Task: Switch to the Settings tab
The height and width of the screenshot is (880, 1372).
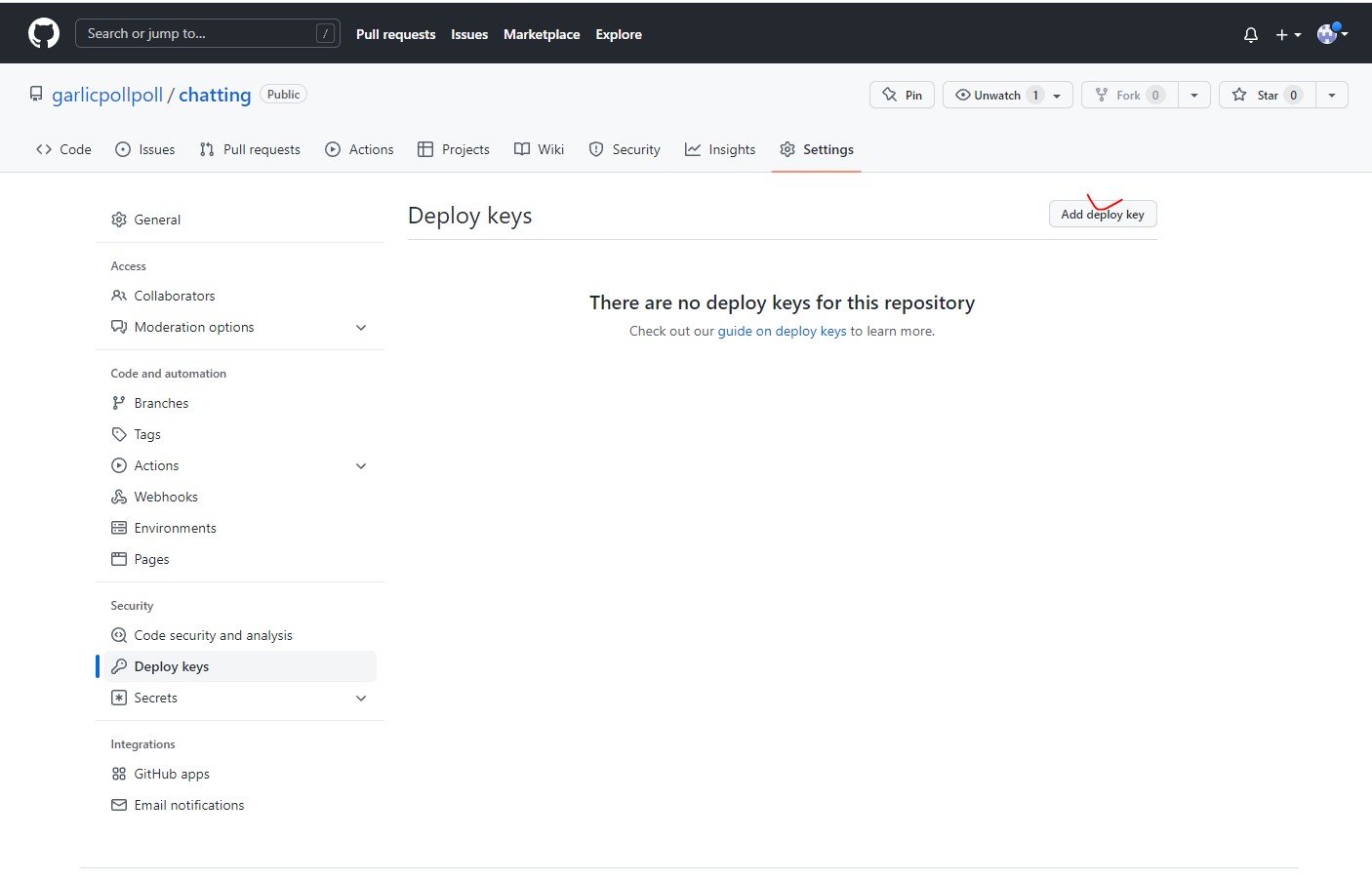Action: coord(817,149)
